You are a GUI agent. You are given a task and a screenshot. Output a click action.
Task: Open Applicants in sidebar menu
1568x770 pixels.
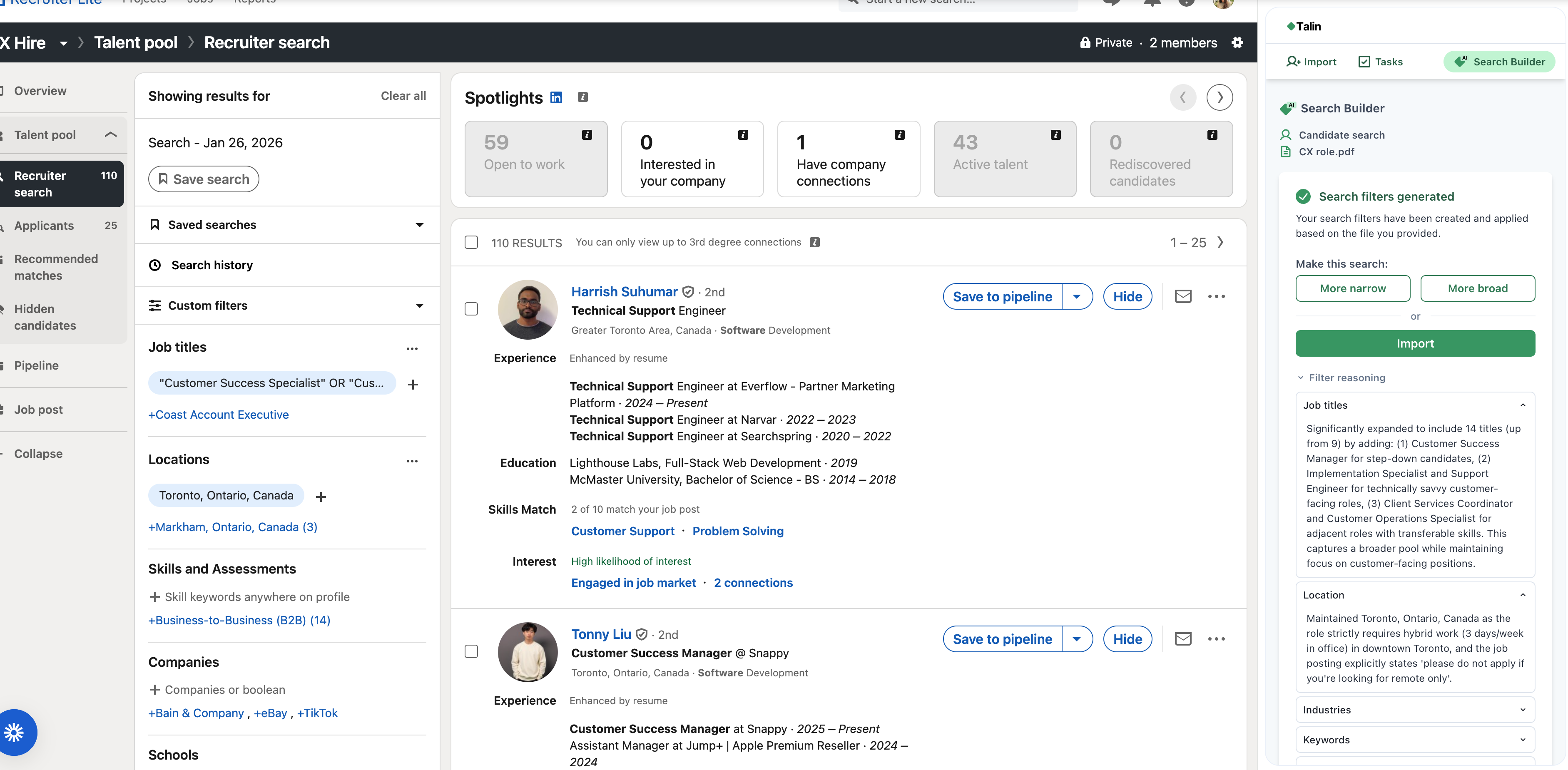tap(44, 226)
